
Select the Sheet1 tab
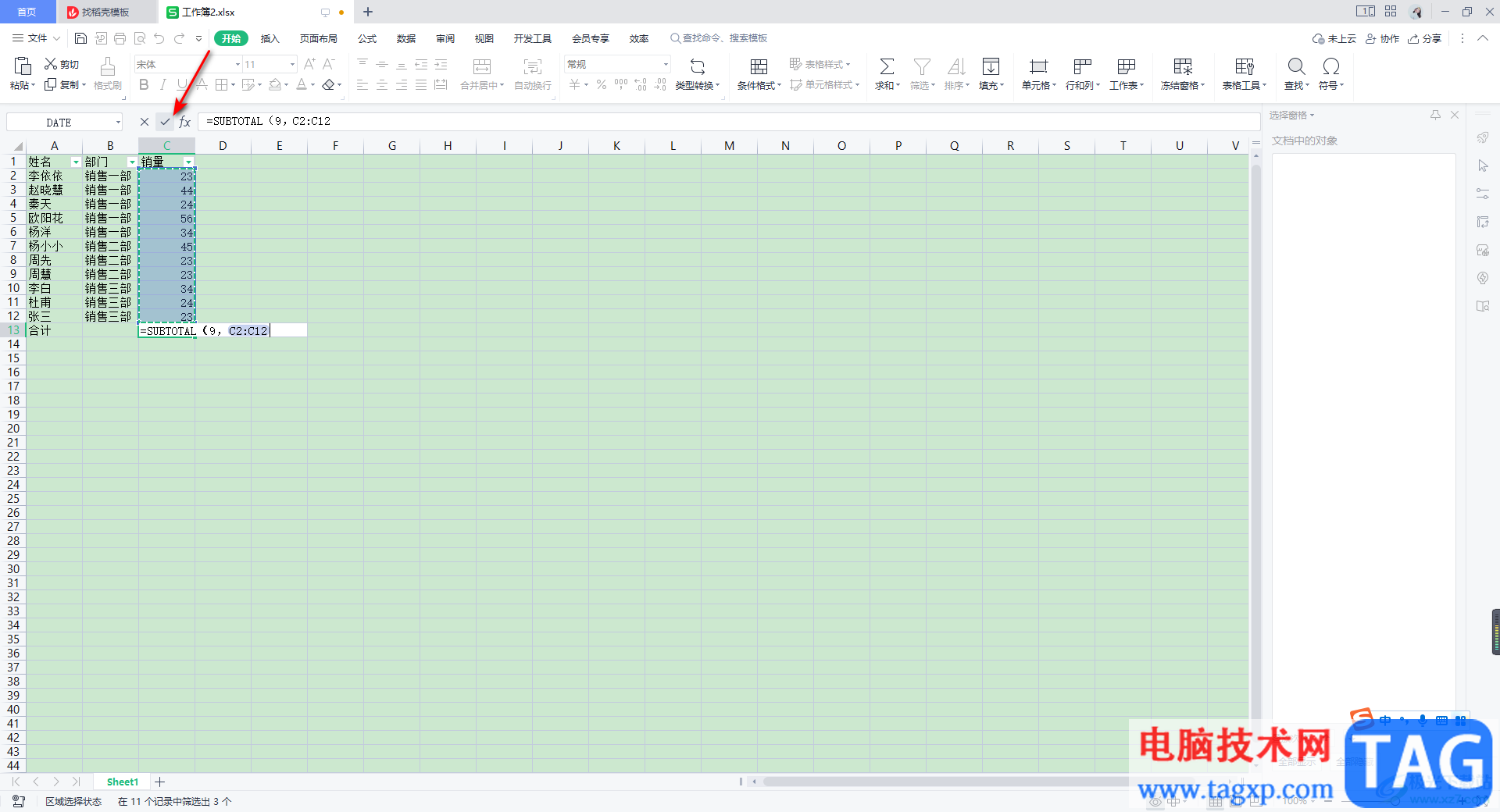(123, 782)
